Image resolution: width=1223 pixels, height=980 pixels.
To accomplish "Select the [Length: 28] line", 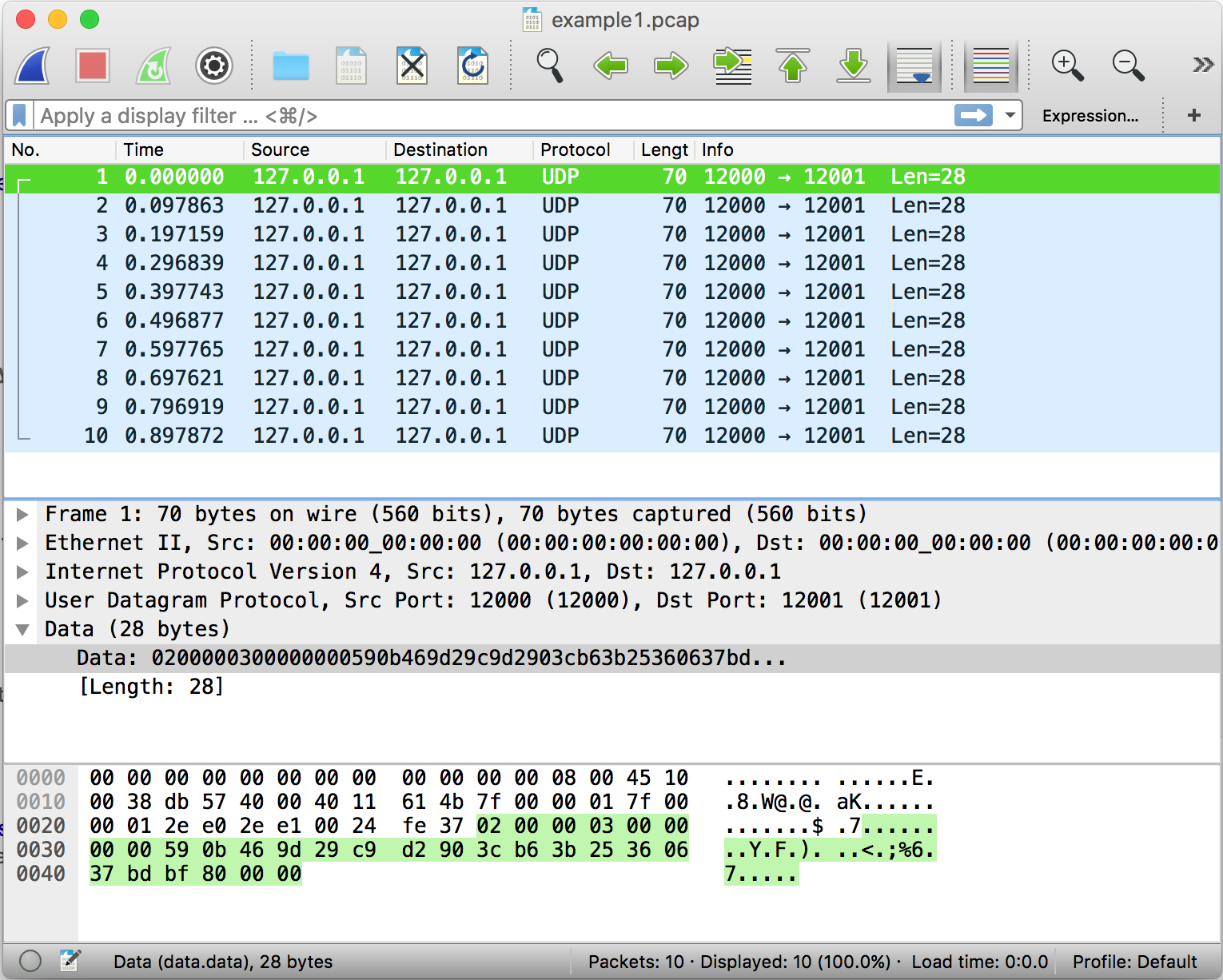I will pos(612,687).
